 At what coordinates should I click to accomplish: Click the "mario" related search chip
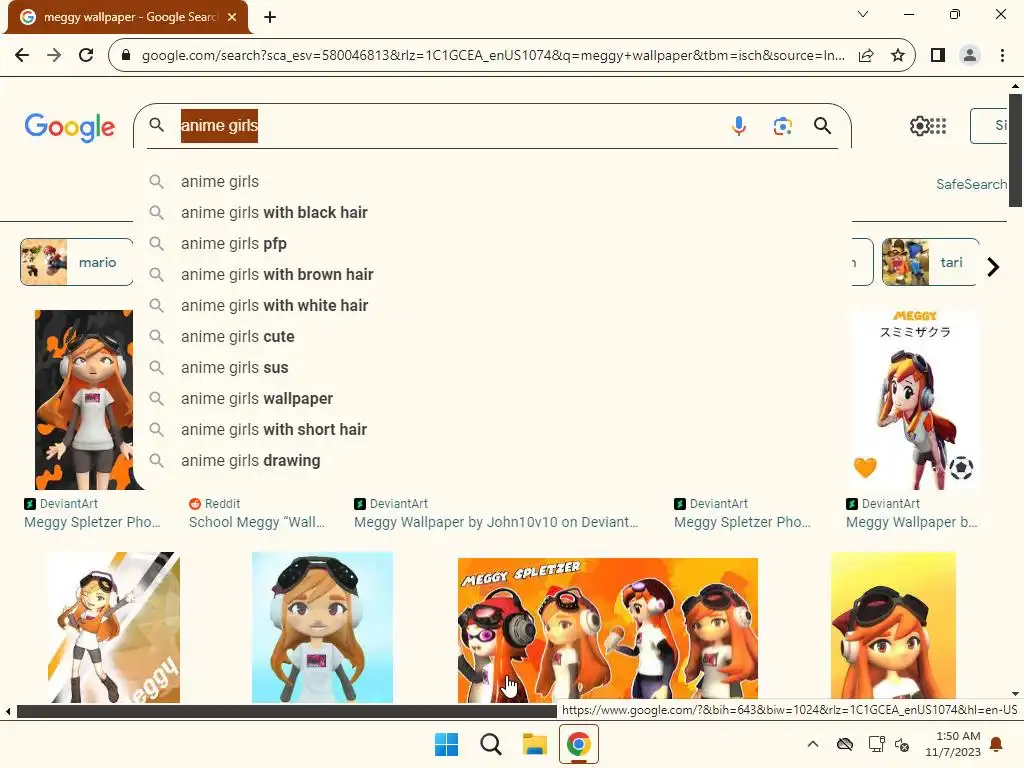pyautogui.click(x=76, y=262)
